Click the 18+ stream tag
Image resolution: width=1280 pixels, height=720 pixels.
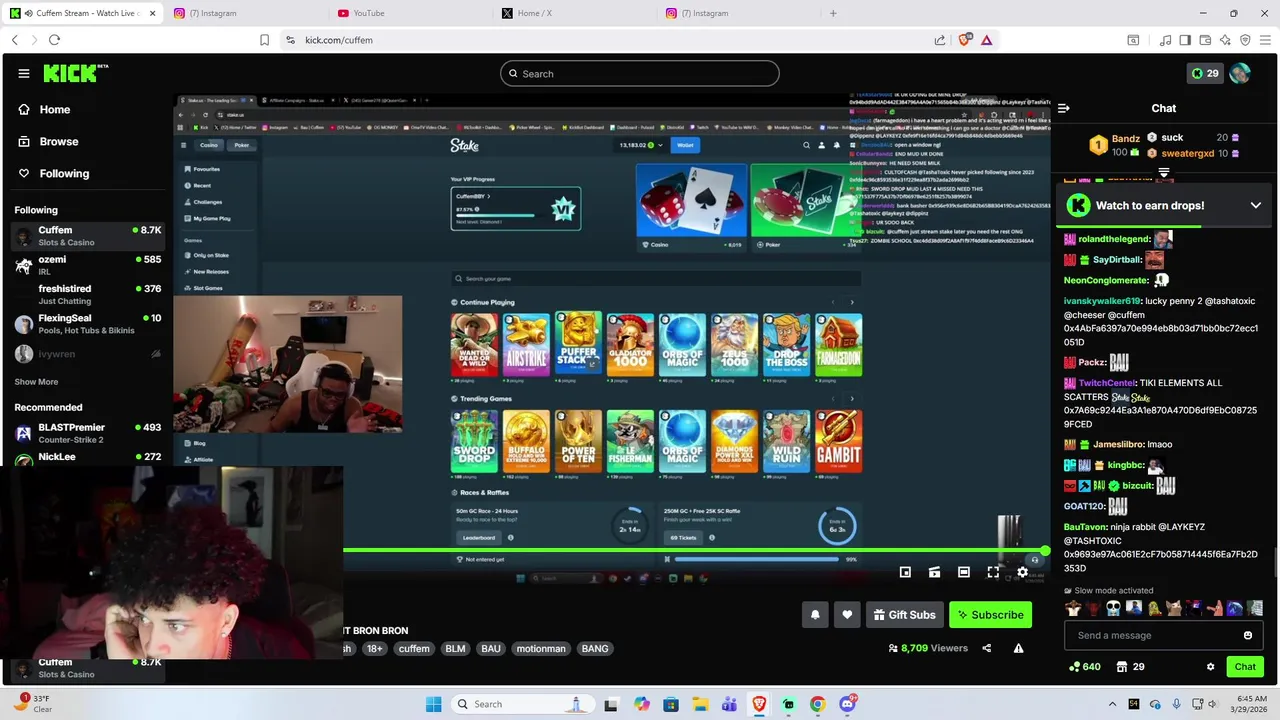(374, 648)
